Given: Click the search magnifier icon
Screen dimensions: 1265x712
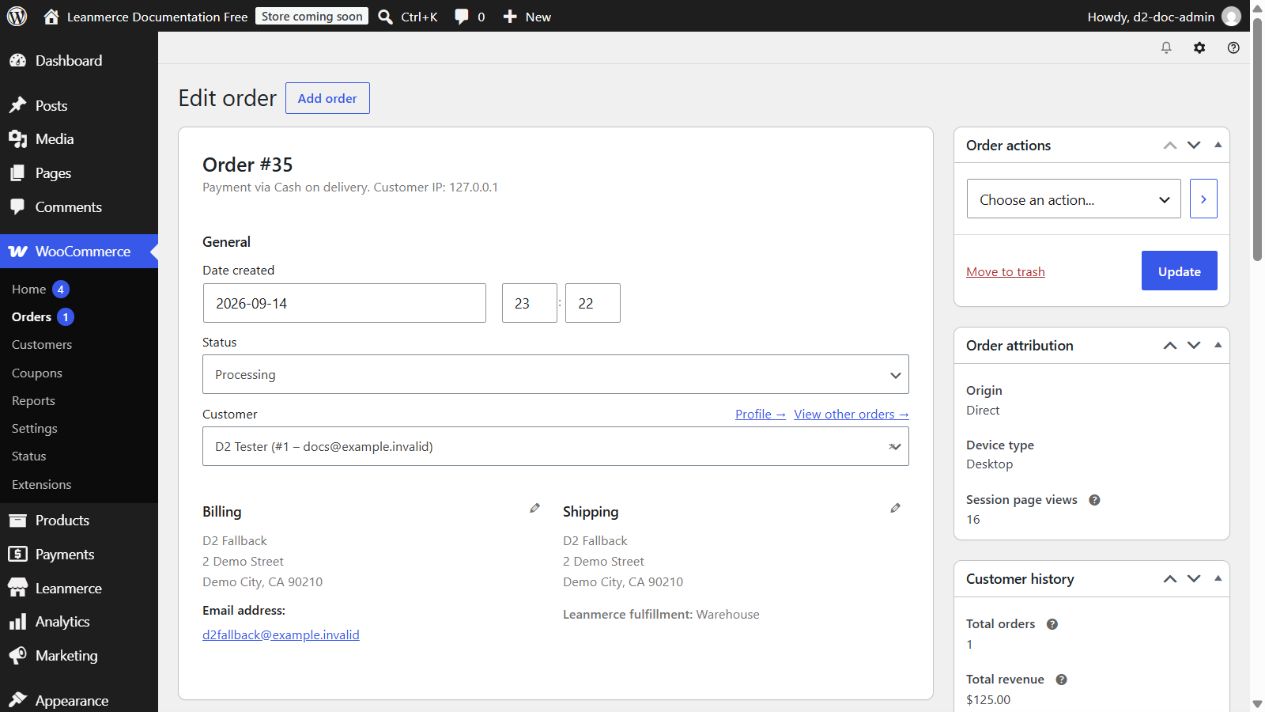Looking at the screenshot, I should (x=386, y=16).
